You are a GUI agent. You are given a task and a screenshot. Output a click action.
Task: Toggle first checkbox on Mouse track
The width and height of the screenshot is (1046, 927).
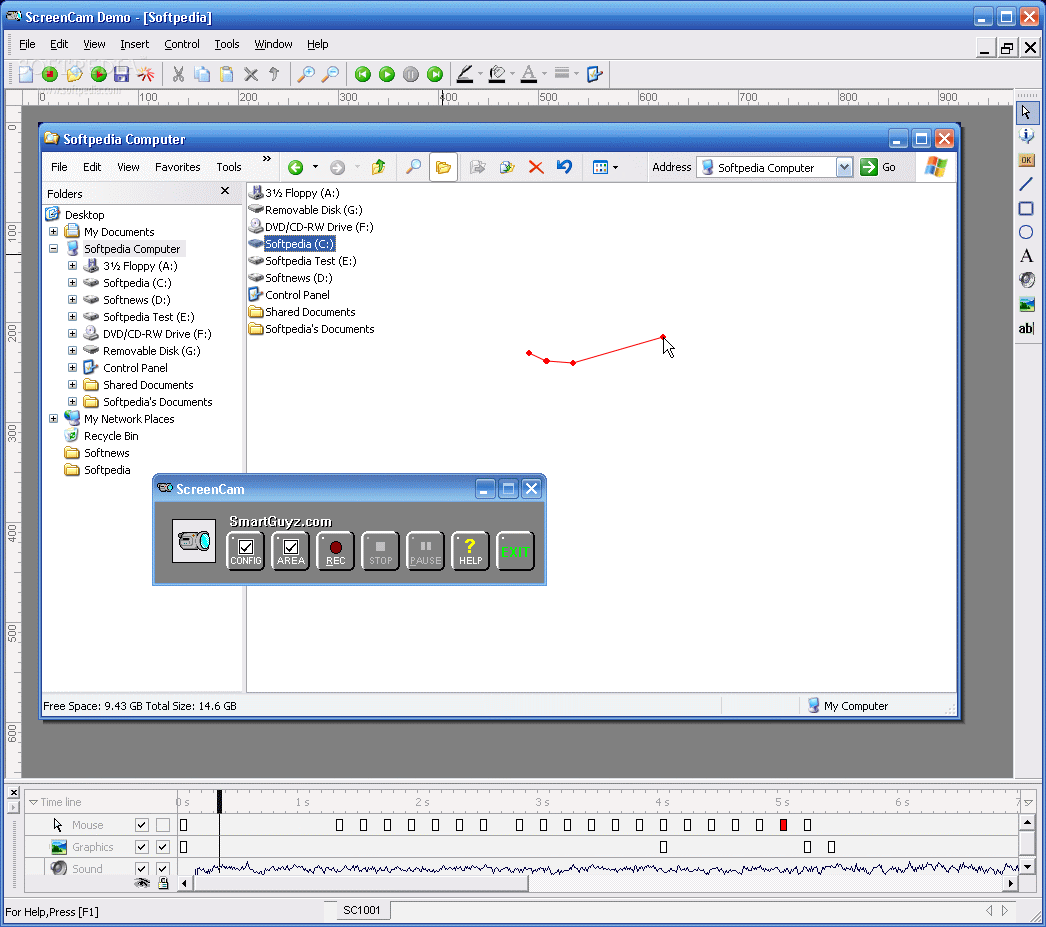141,825
